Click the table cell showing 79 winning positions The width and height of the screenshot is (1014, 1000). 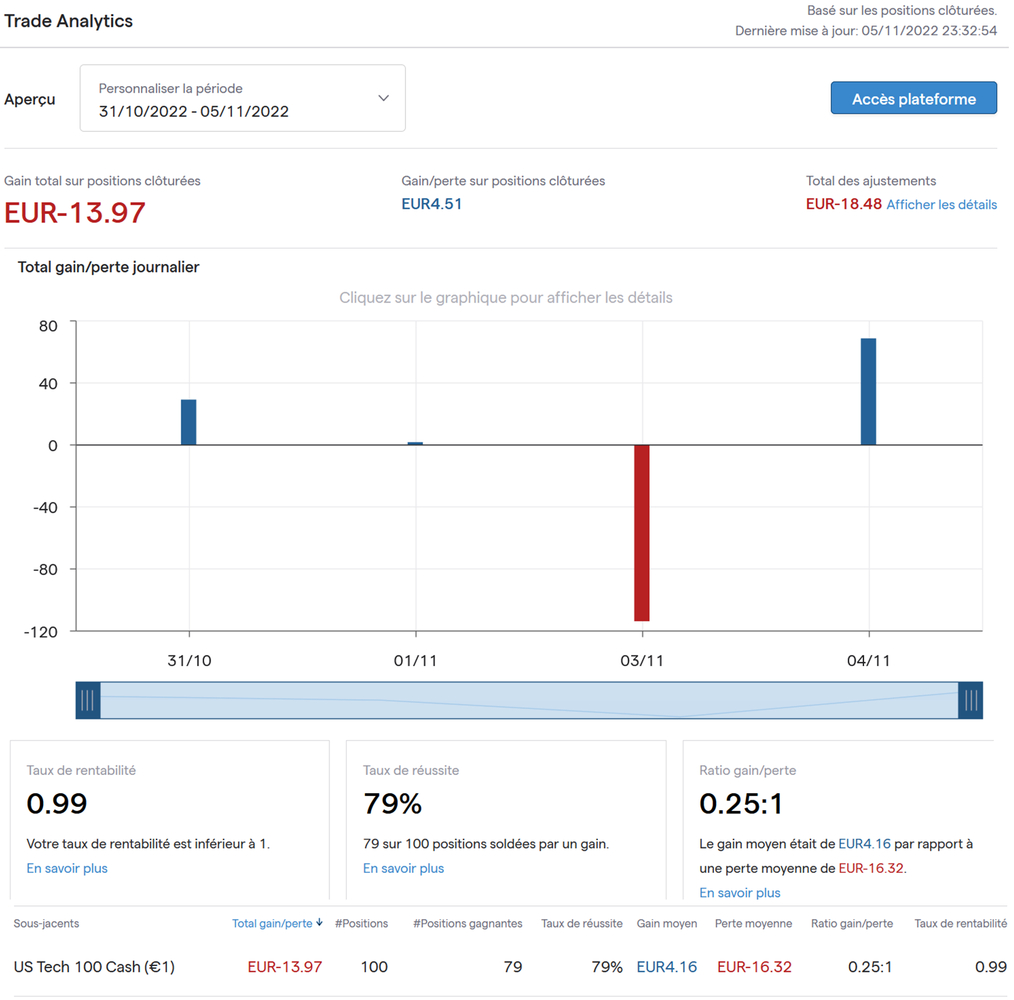(513, 967)
